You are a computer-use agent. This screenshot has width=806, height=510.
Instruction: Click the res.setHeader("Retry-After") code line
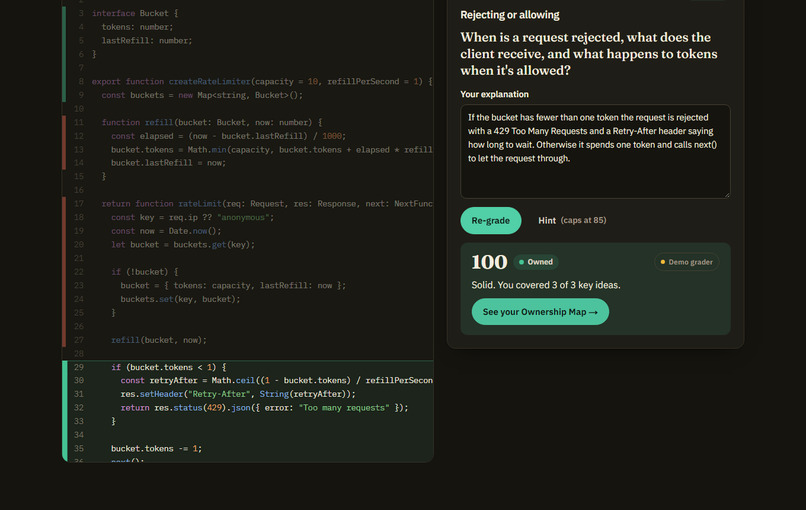(238, 394)
